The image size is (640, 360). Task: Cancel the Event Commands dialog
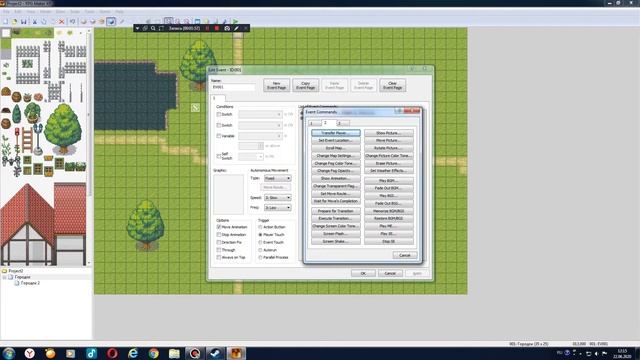(x=404, y=255)
